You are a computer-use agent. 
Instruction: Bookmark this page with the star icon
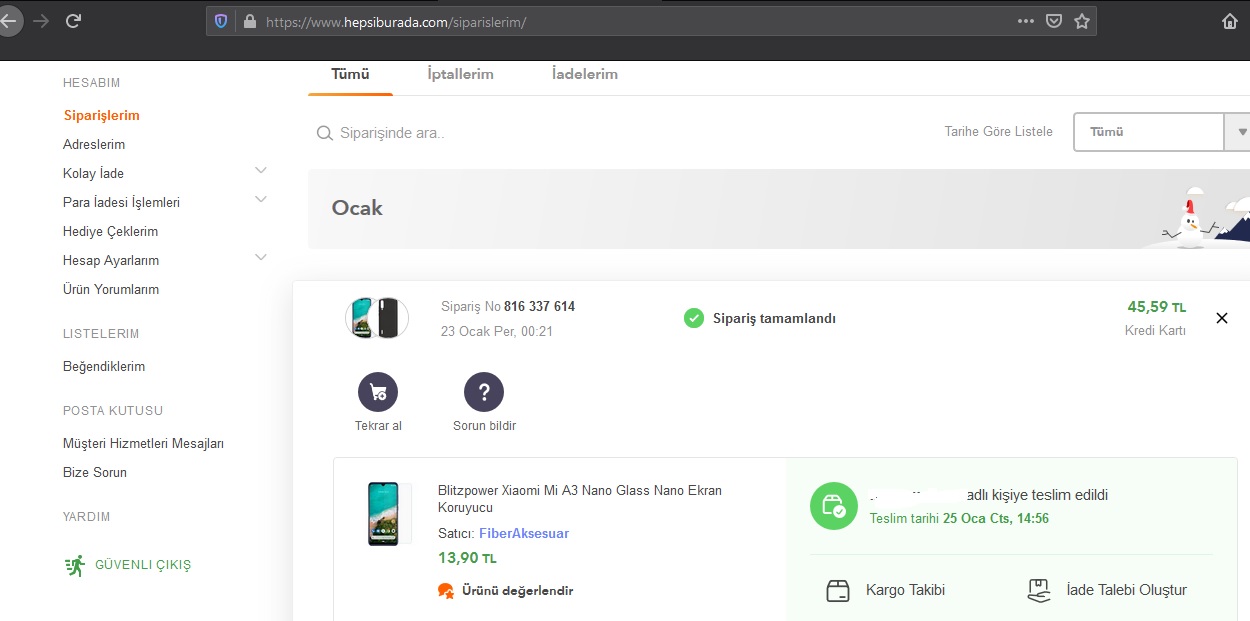pyautogui.click(x=1082, y=21)
